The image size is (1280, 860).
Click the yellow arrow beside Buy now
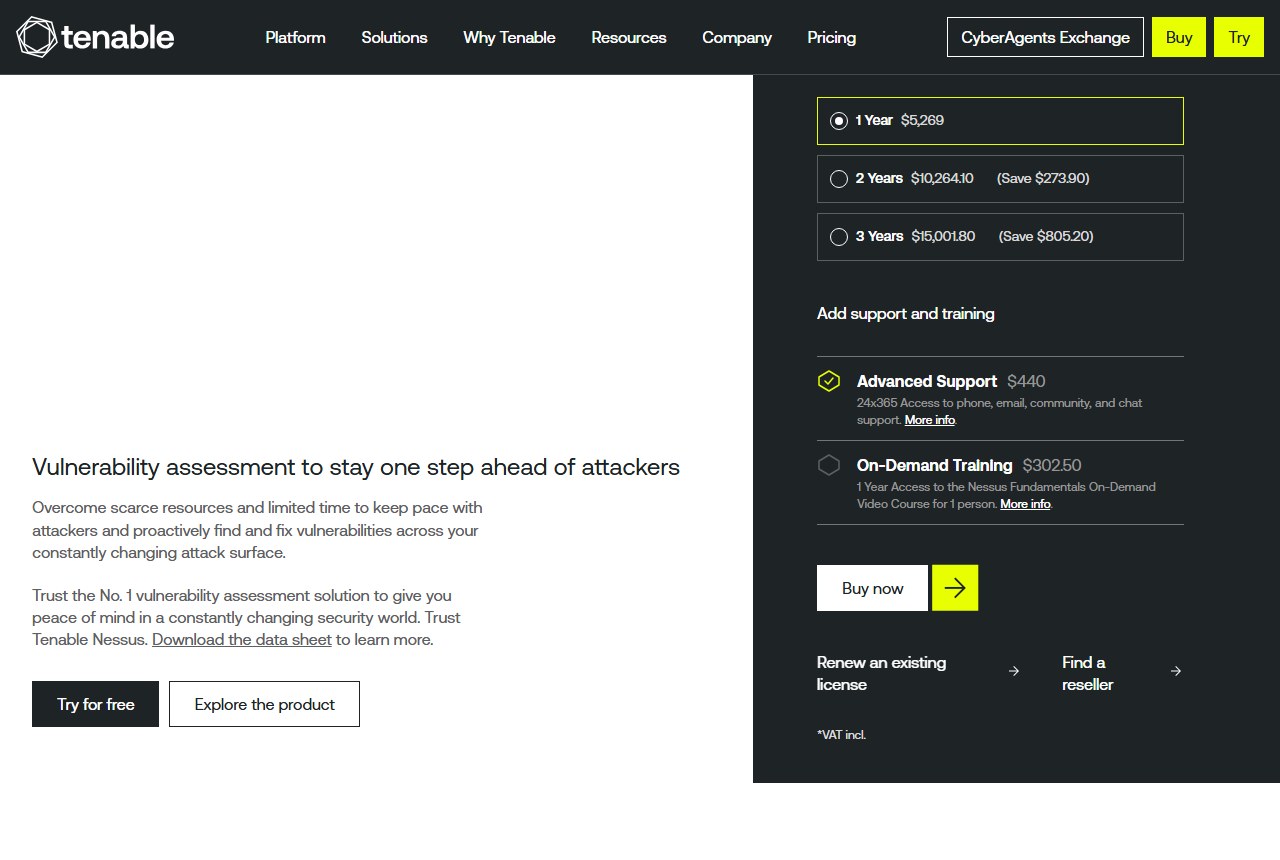[x=955, y=588]
